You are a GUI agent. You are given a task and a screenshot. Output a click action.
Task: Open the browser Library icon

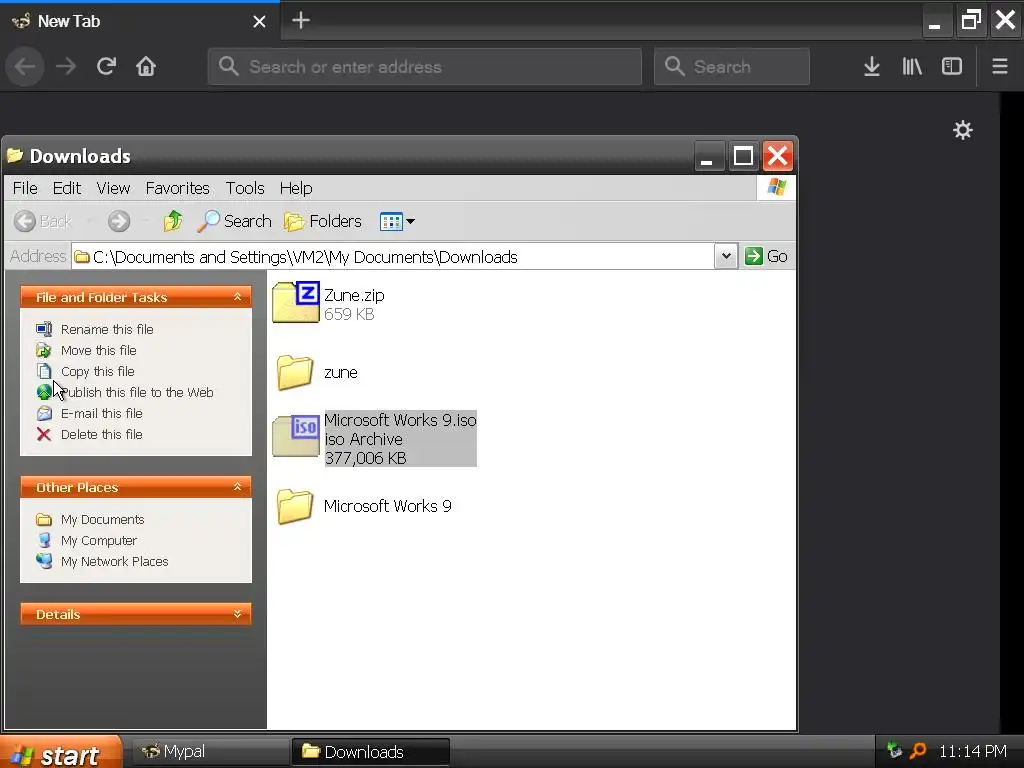[x=912, y=66]
